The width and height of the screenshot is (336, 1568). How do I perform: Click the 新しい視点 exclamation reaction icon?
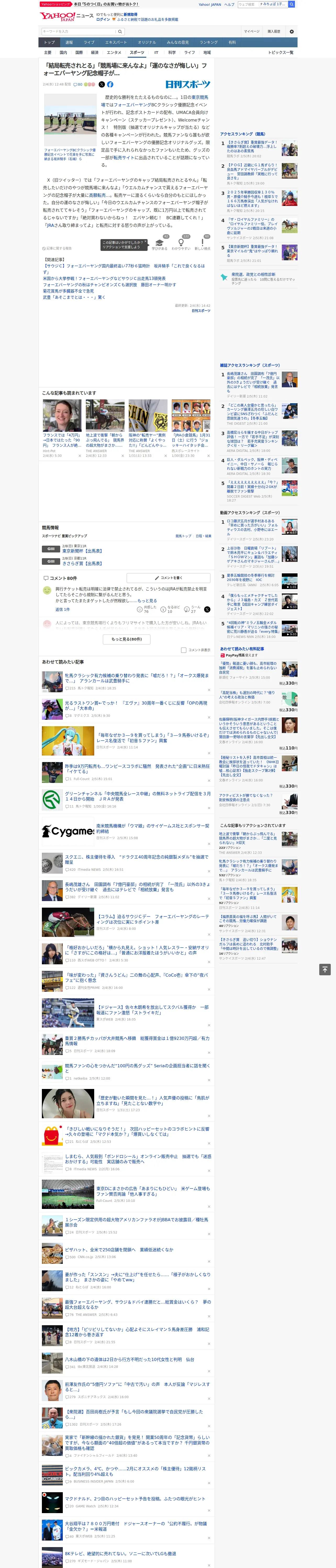(x=203, y=242)
